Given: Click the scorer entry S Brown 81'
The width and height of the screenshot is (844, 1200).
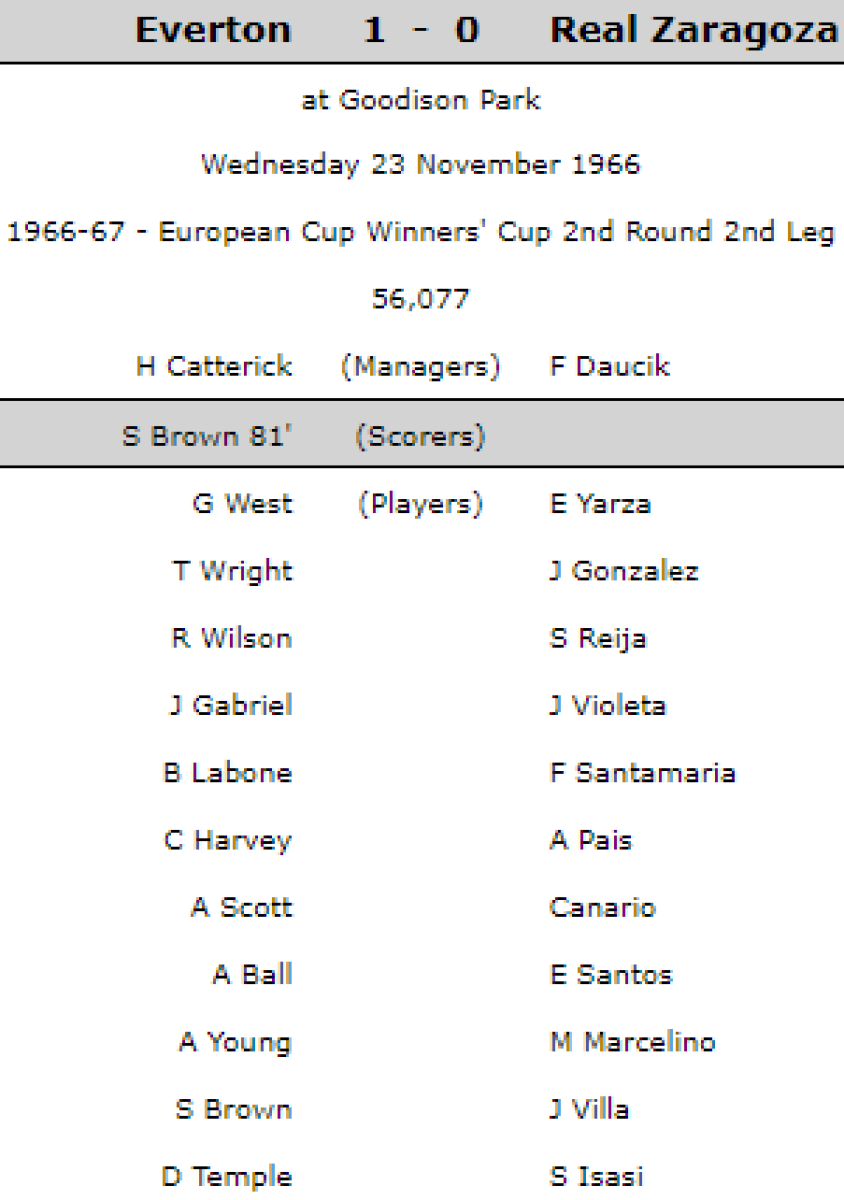Looking at the screenshot, I should (207, 437).
